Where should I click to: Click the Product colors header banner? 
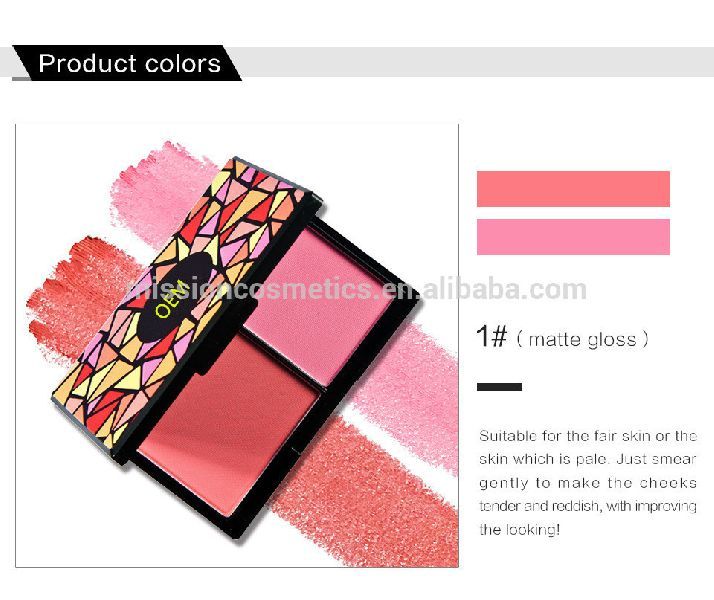pos(127,63)
